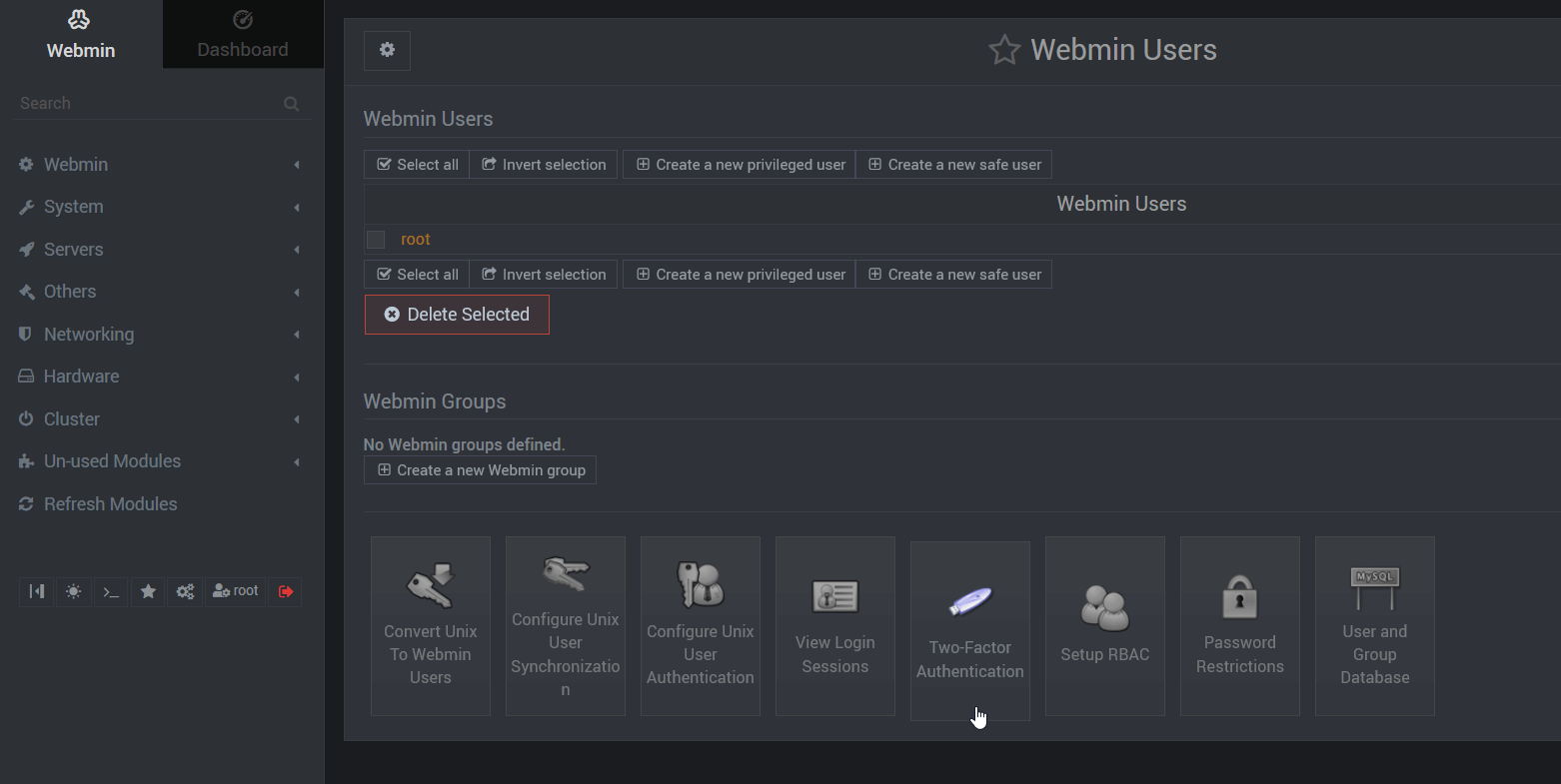
Task: Click lower Create a new privileged user
Action: click(x=740, y=275)
